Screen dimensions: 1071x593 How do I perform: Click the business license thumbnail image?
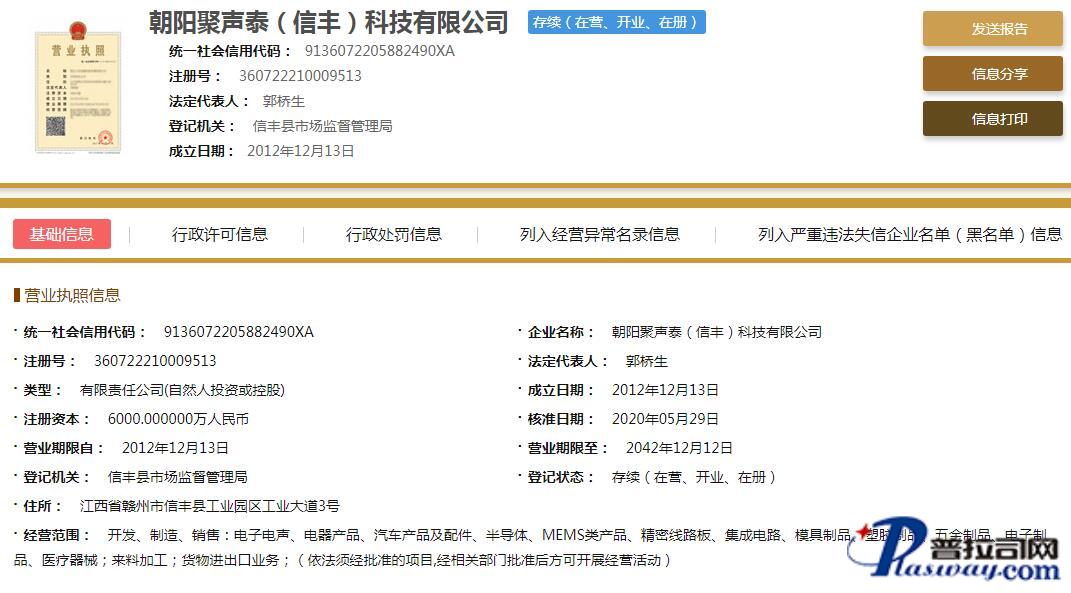(x=77, y=88)
